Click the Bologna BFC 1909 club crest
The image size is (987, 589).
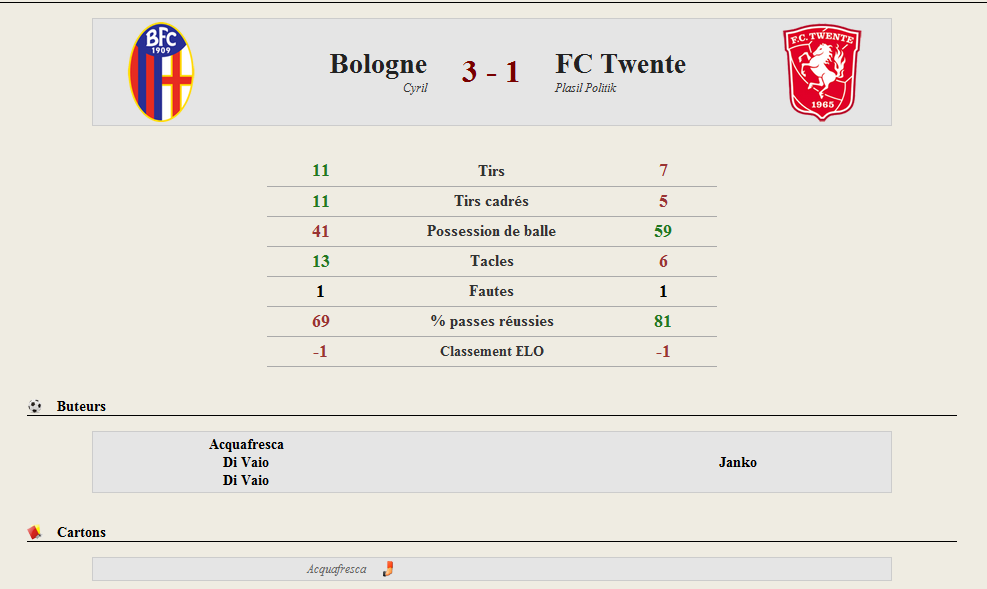pyautogui.click(x=161, y=72)
